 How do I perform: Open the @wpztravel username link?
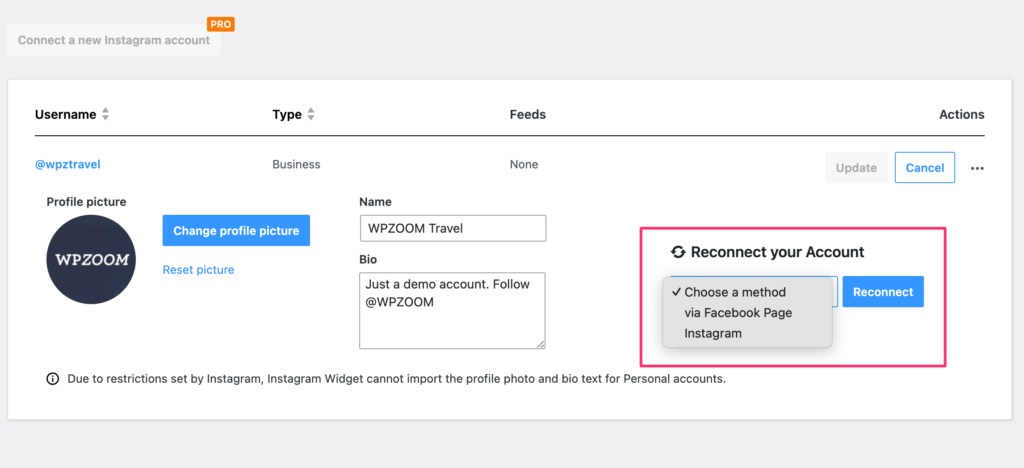pos(68,164)
